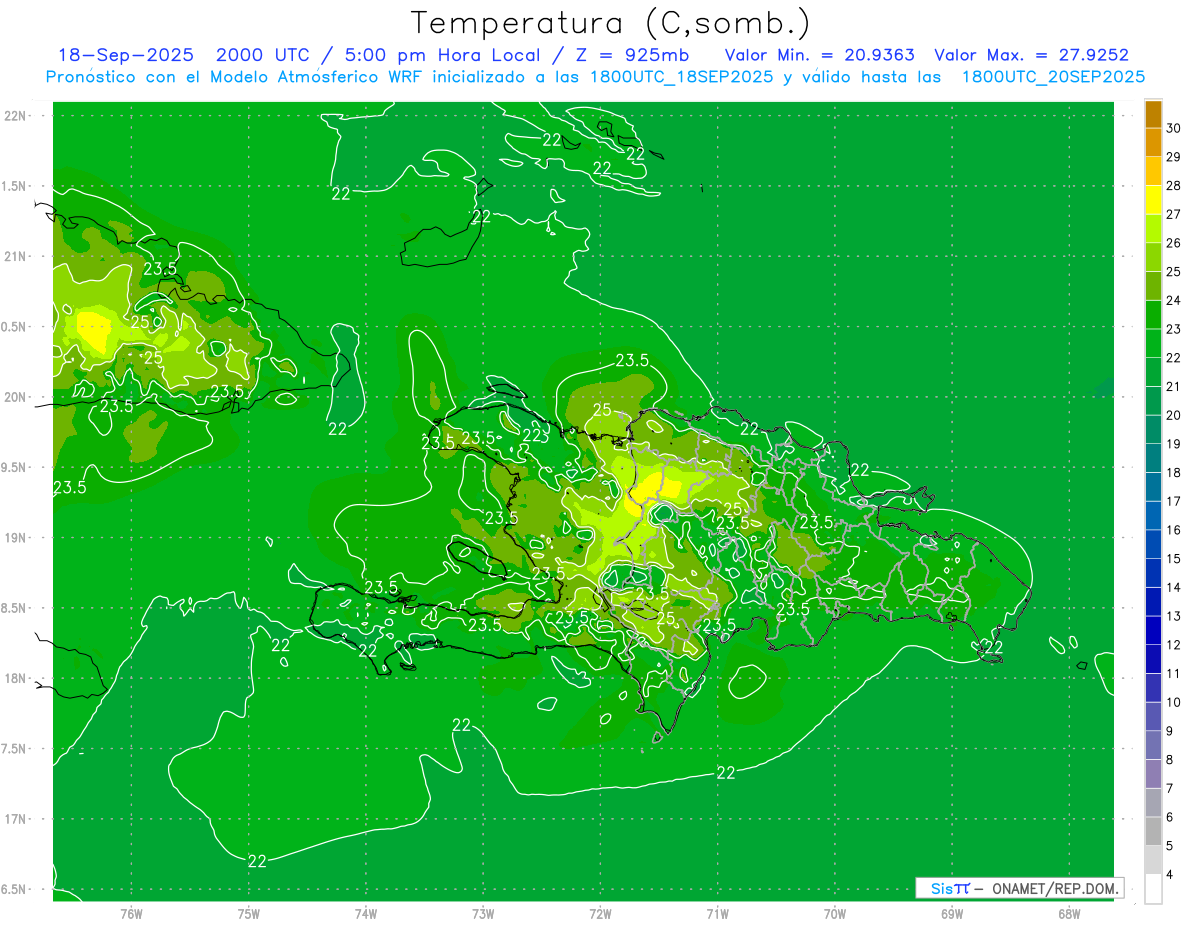Click the blue "Sis" logo text
Screen dimensions: 1200x927
pyautogui.click(x=942, y=888)
